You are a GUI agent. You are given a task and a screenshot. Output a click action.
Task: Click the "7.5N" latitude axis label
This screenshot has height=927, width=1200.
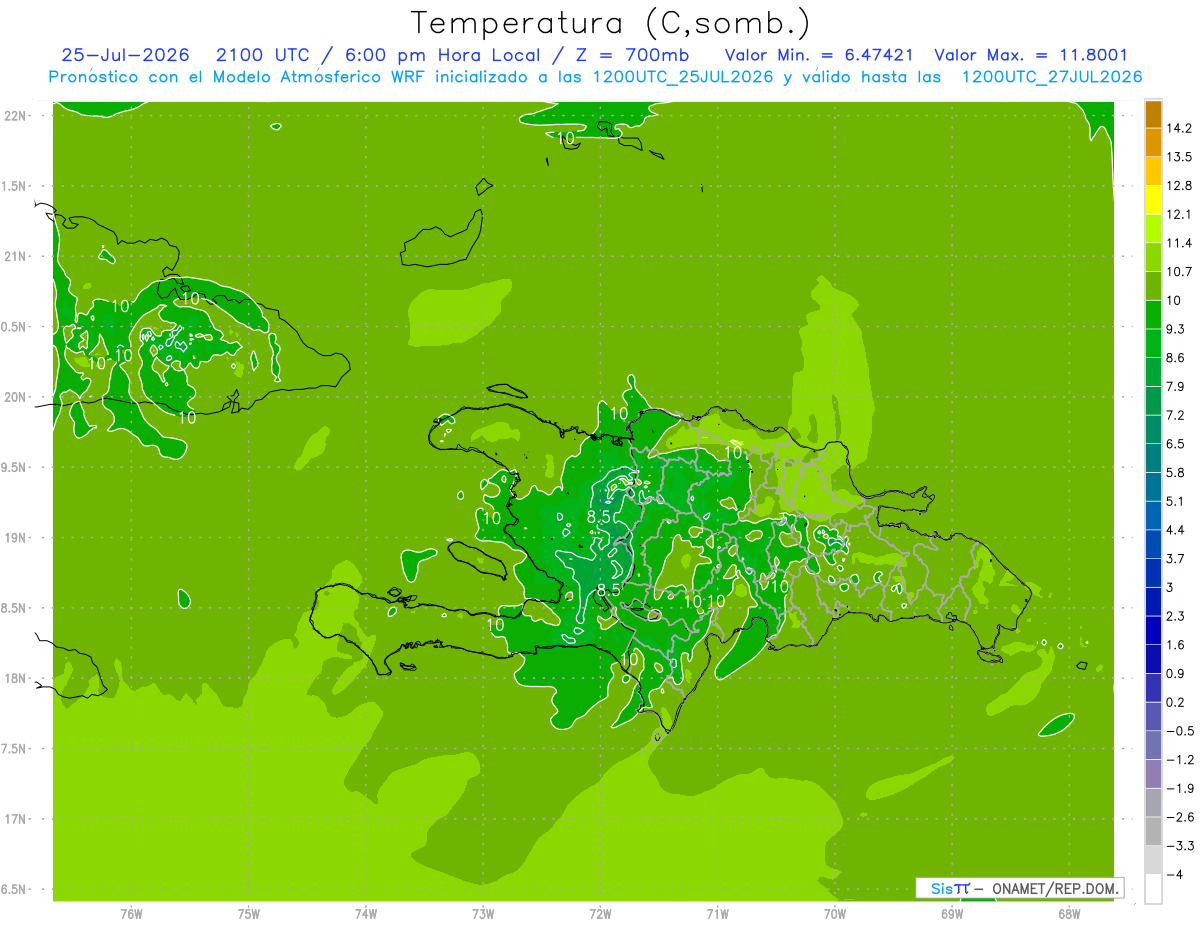(14, 749)
